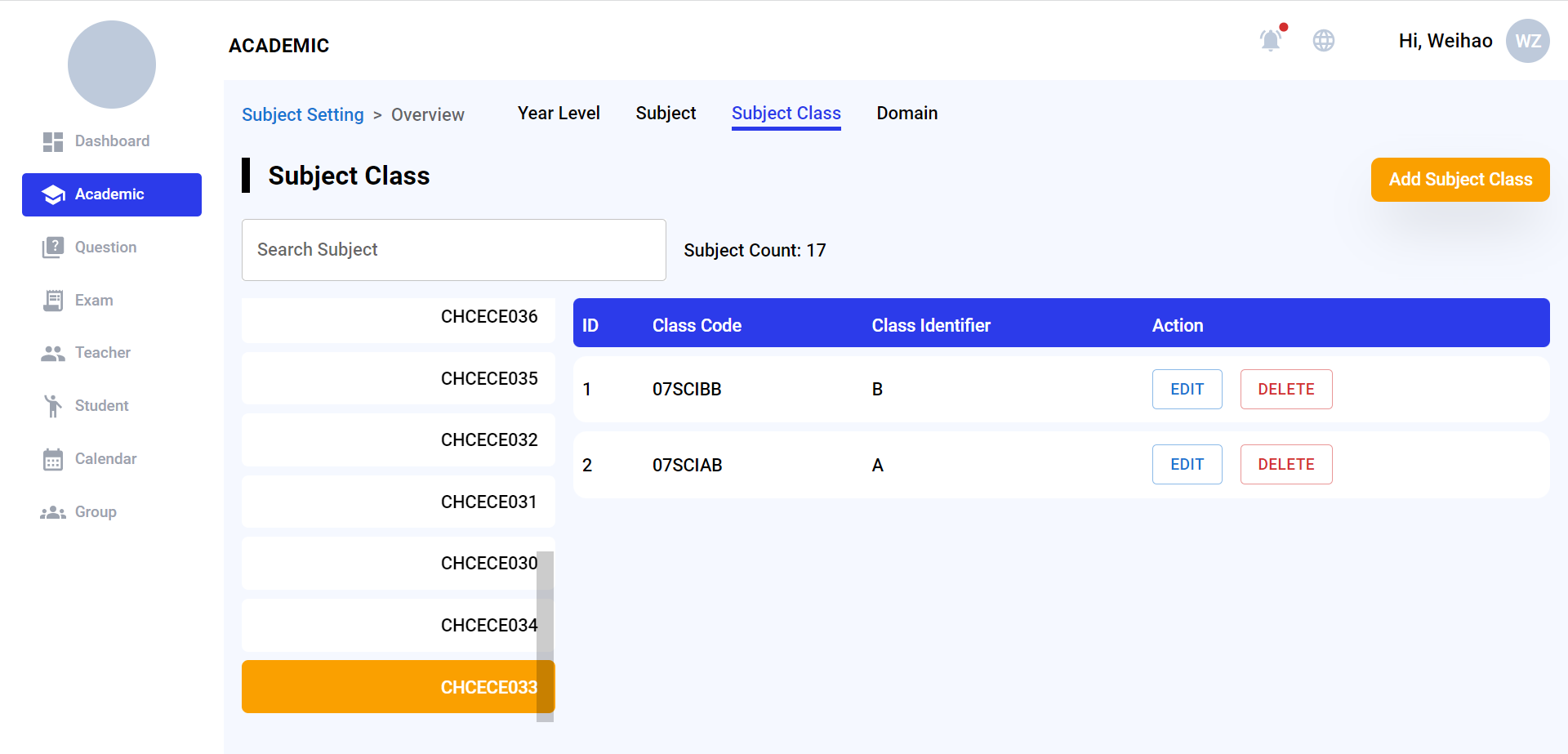The height and width of the screenshot is (754, 1568).
Task: Focus the Search Subject input field
Action: pyautogui.click(x=453, y=250)
